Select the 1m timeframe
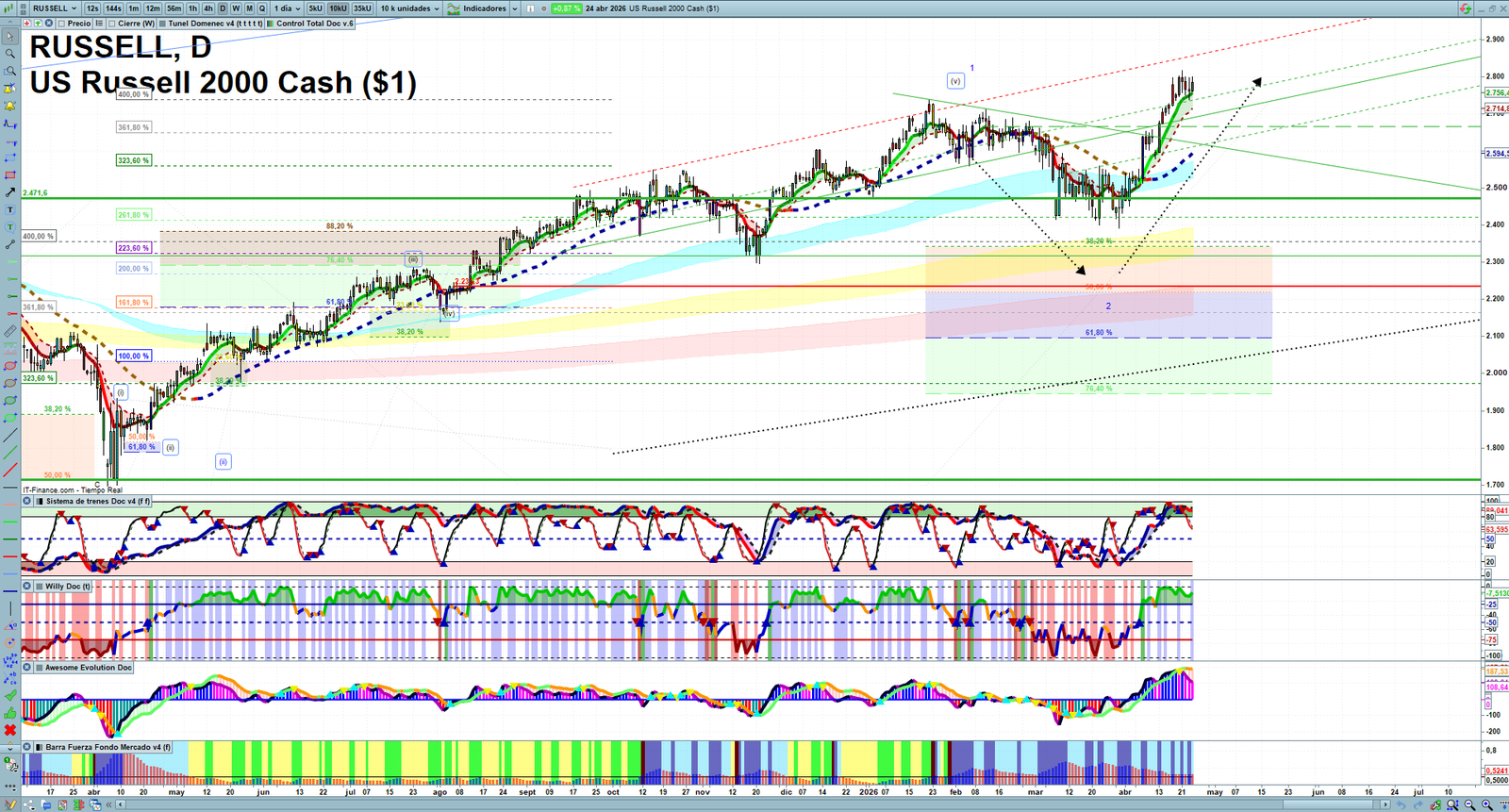This screenshot has height=812, width=1509. point(134,8)
